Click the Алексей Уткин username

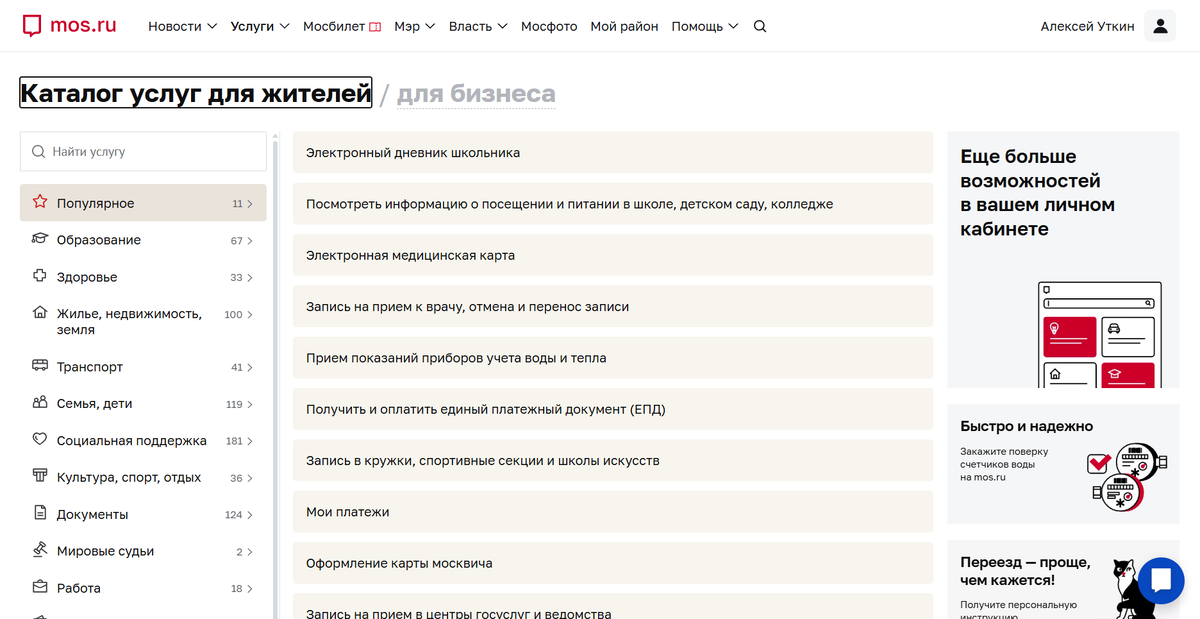[1087, 27]
